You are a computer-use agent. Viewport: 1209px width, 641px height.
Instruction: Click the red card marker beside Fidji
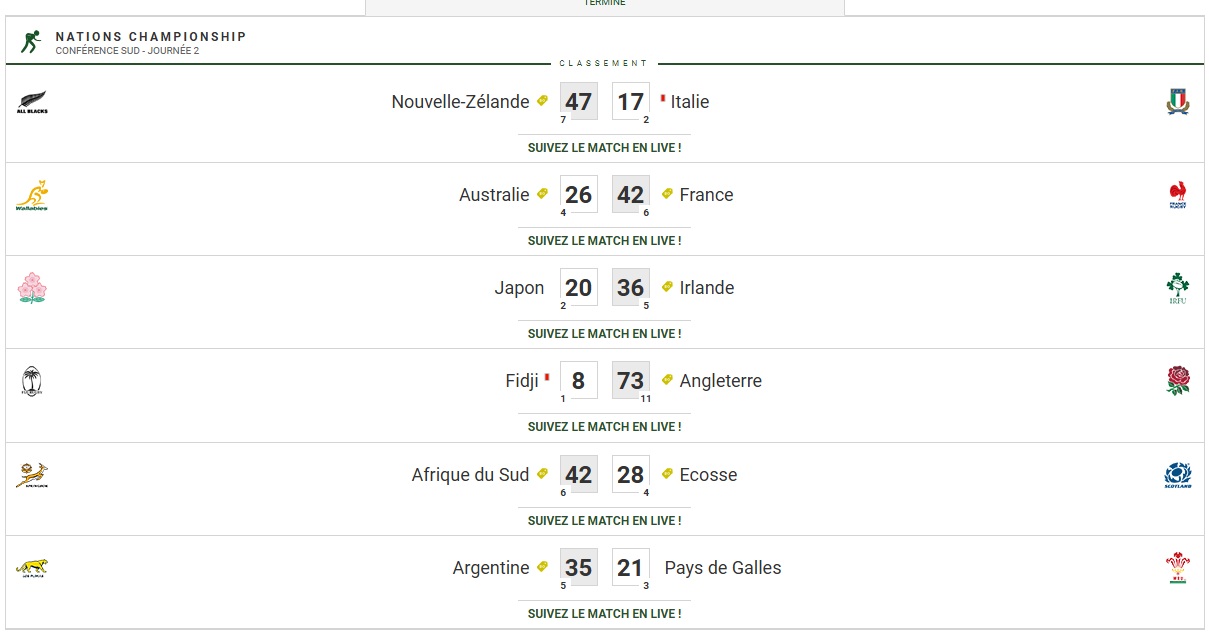tap(547, 378)
